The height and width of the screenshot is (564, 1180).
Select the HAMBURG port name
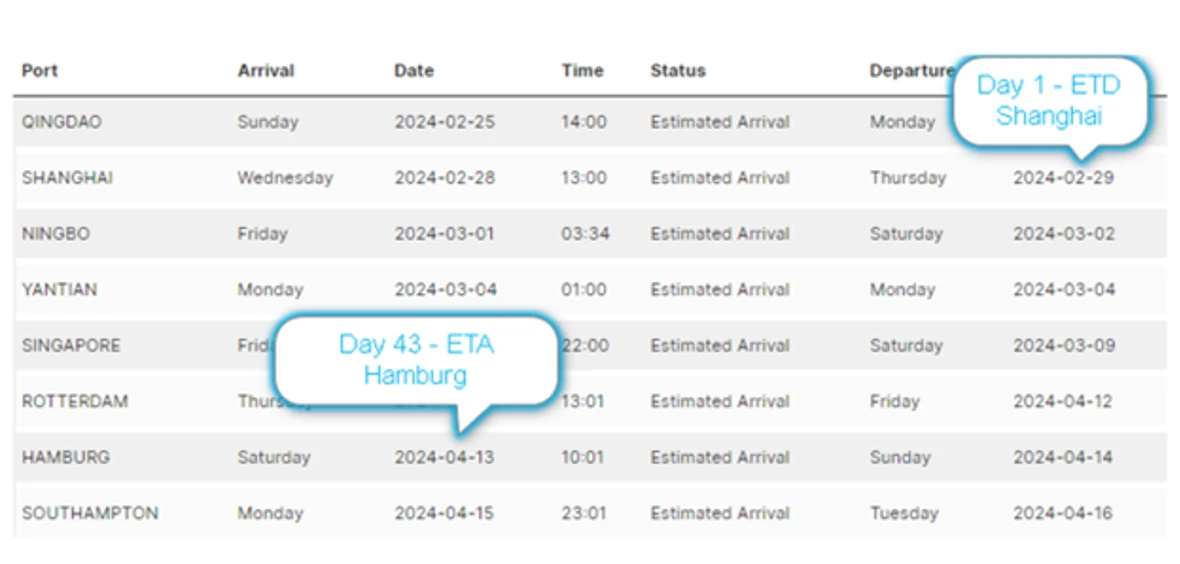(x=66, y=458)
